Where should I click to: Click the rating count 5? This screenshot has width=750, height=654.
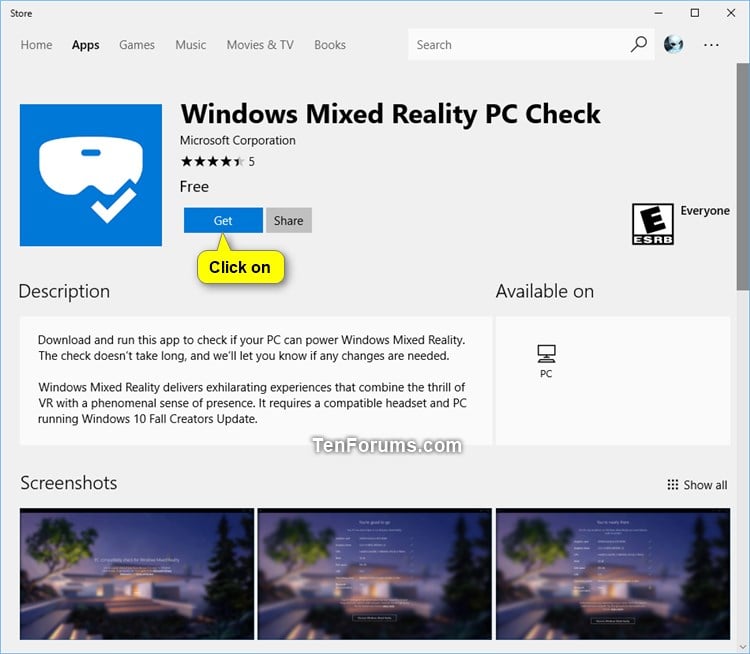252,162
